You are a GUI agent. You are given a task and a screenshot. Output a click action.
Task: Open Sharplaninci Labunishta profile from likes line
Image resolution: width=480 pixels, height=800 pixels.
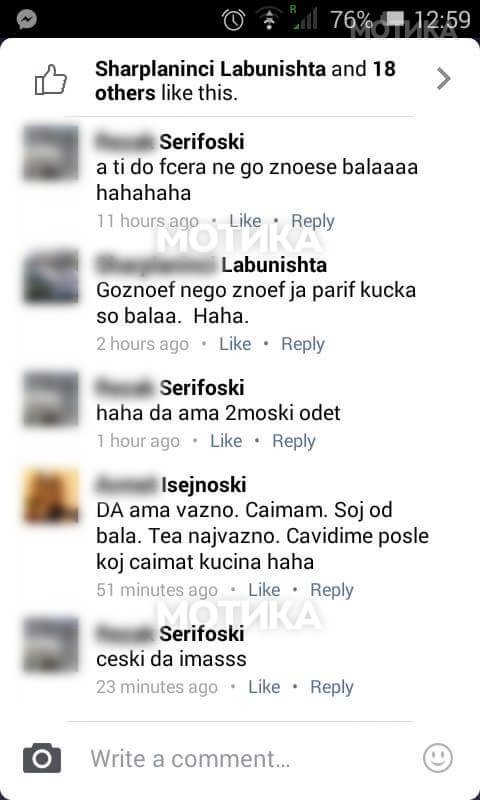(210, 69)
